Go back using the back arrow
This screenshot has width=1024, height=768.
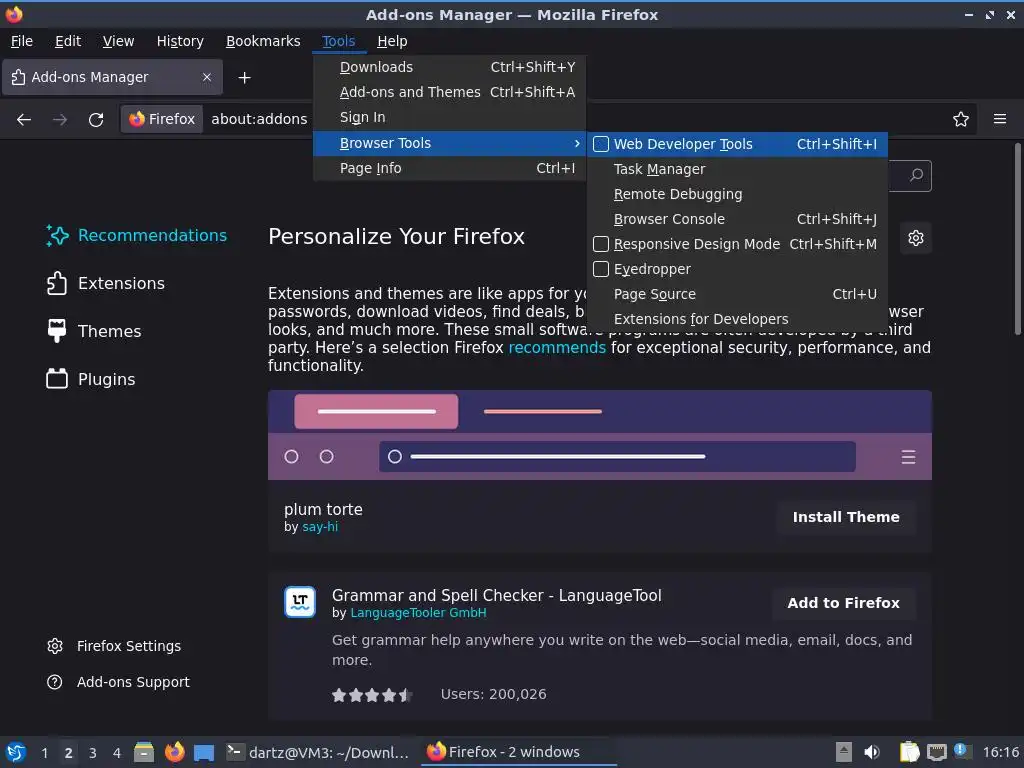24,120
